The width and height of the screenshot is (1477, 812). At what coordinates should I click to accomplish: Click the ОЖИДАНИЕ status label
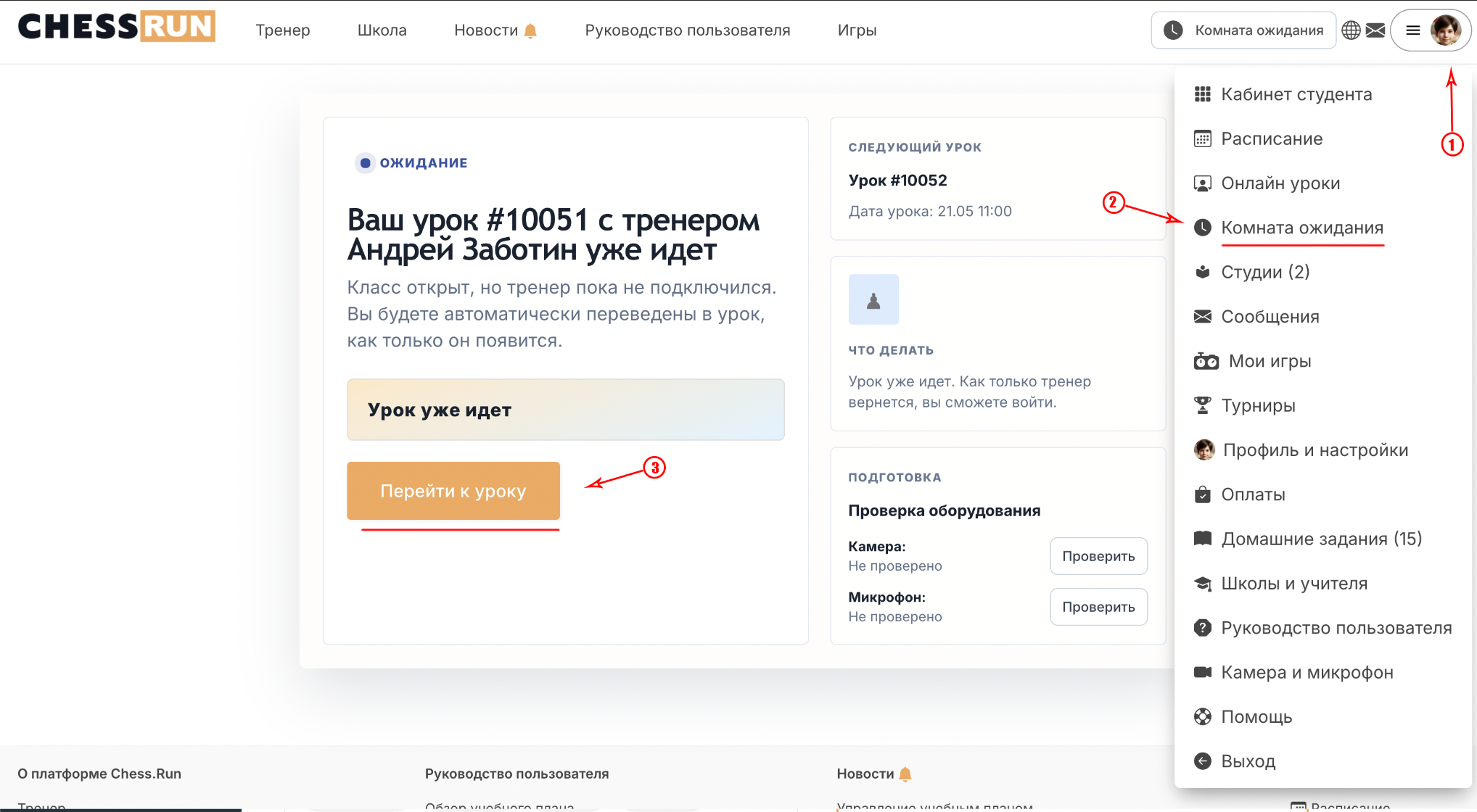424,163
